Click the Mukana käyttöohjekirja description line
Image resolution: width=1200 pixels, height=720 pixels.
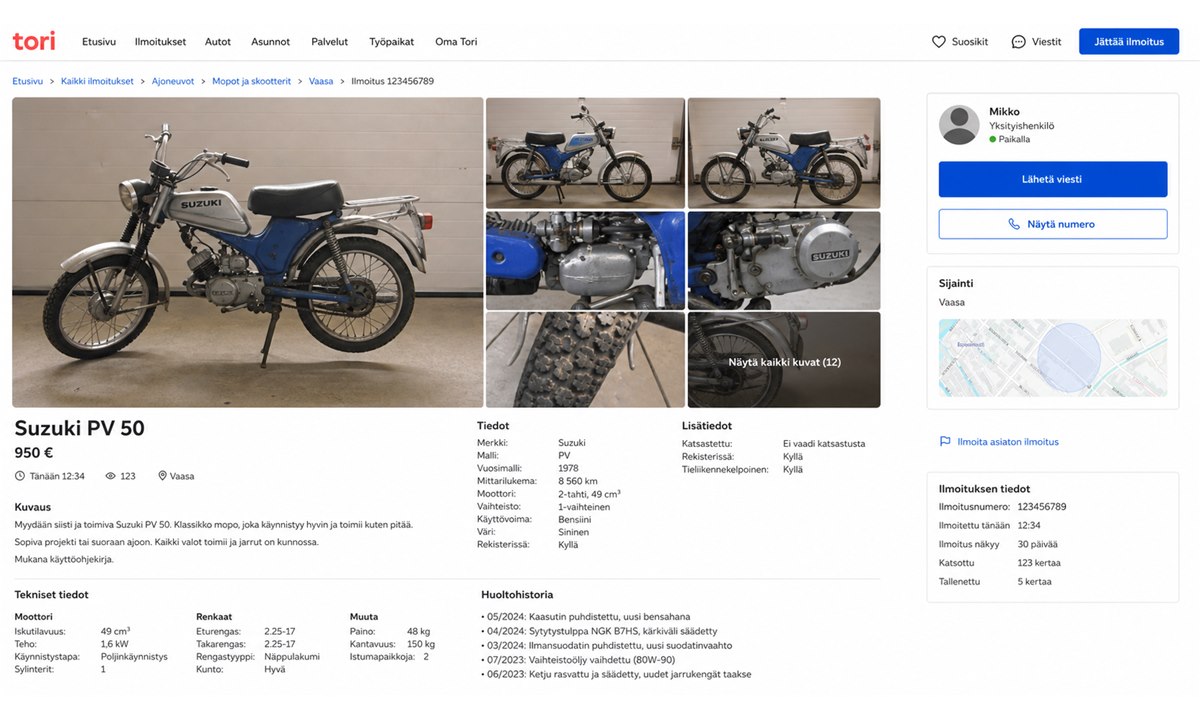[x=64, y=559]
